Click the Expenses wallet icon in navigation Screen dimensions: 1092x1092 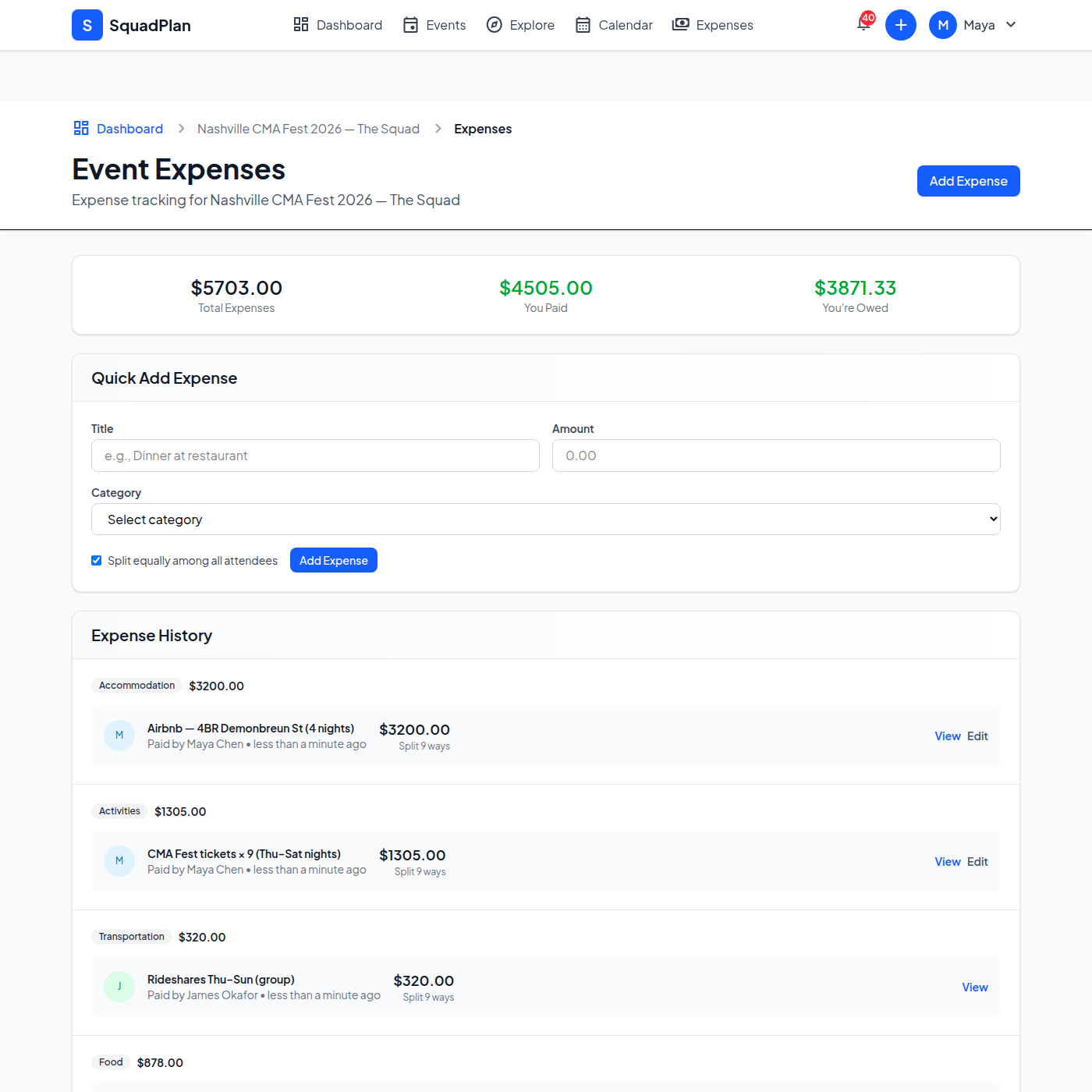click(x=680, y=24)
